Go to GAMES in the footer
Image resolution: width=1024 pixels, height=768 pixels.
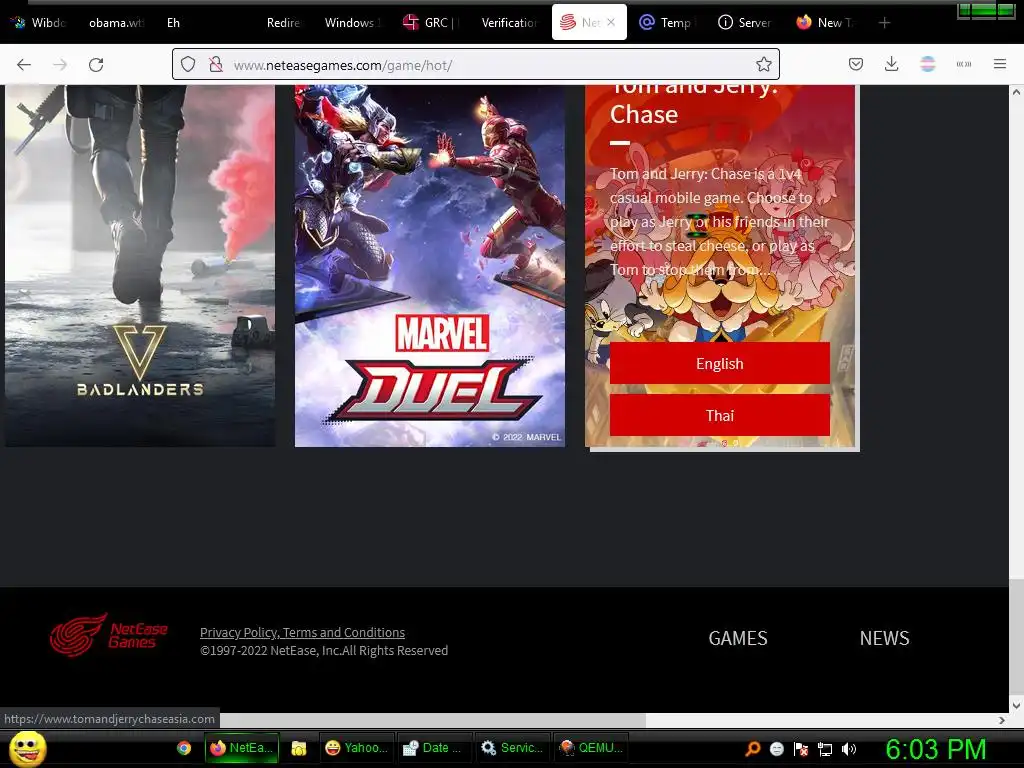coord(738,638)
